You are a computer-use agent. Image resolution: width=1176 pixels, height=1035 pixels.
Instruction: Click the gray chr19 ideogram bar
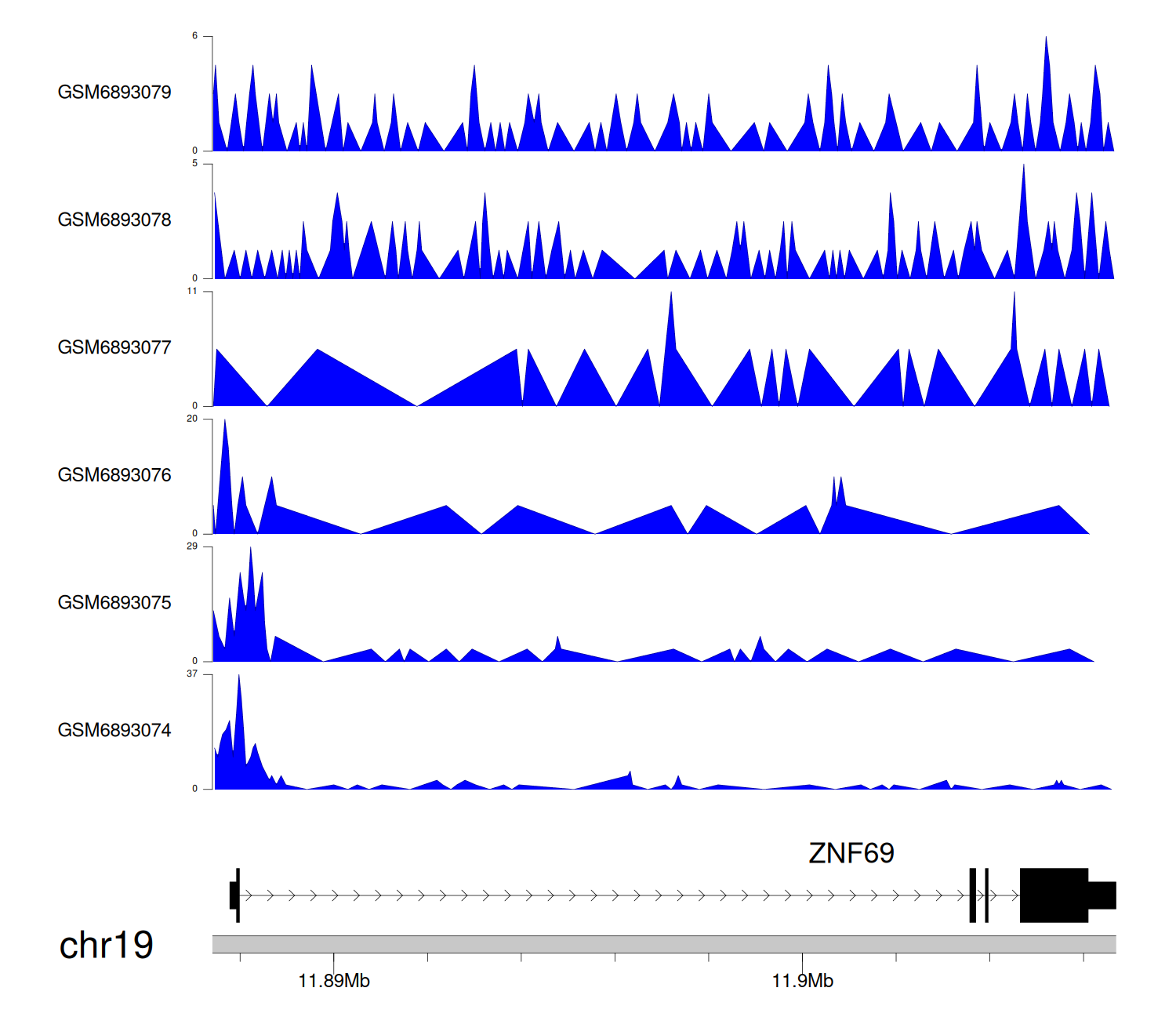(663, 944)
